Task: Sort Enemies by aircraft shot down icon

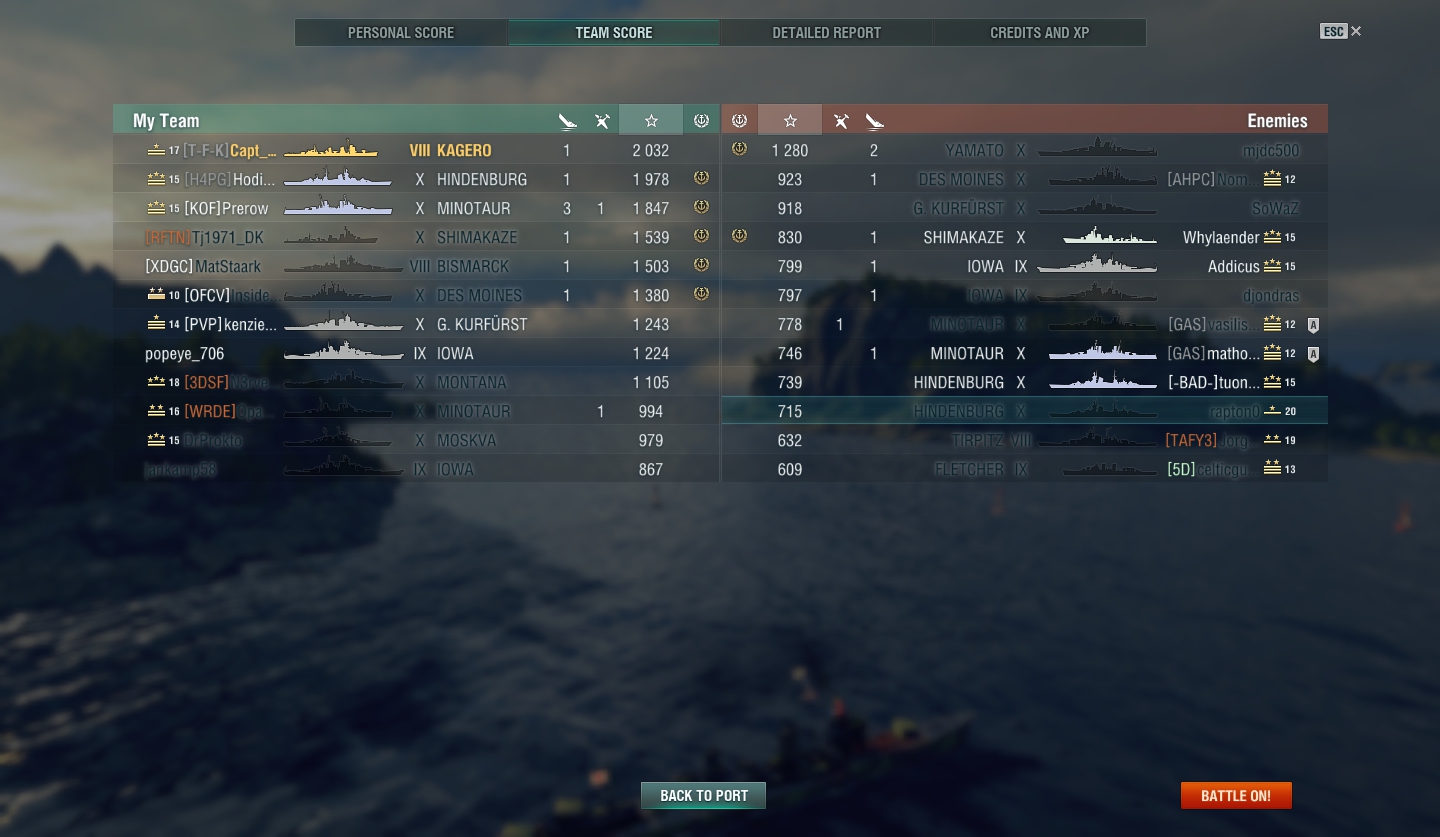Action: (x=841, y=121)
